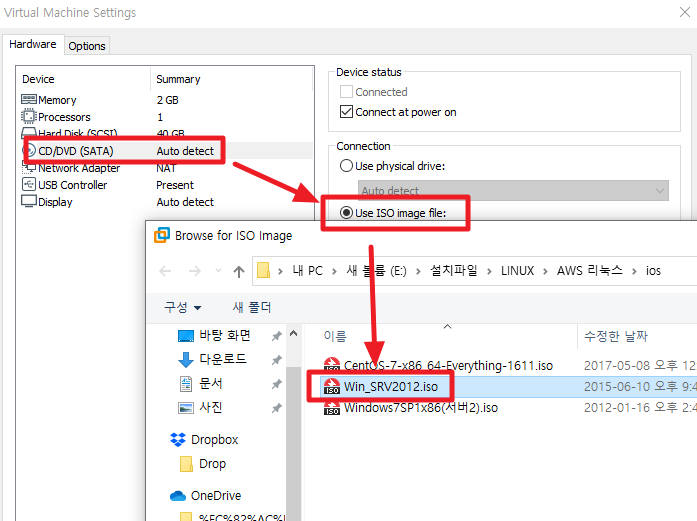This screenshot has height=521, width=697.
Task: Navigate to 내 PC in address bar
Action: click(308, 271)
